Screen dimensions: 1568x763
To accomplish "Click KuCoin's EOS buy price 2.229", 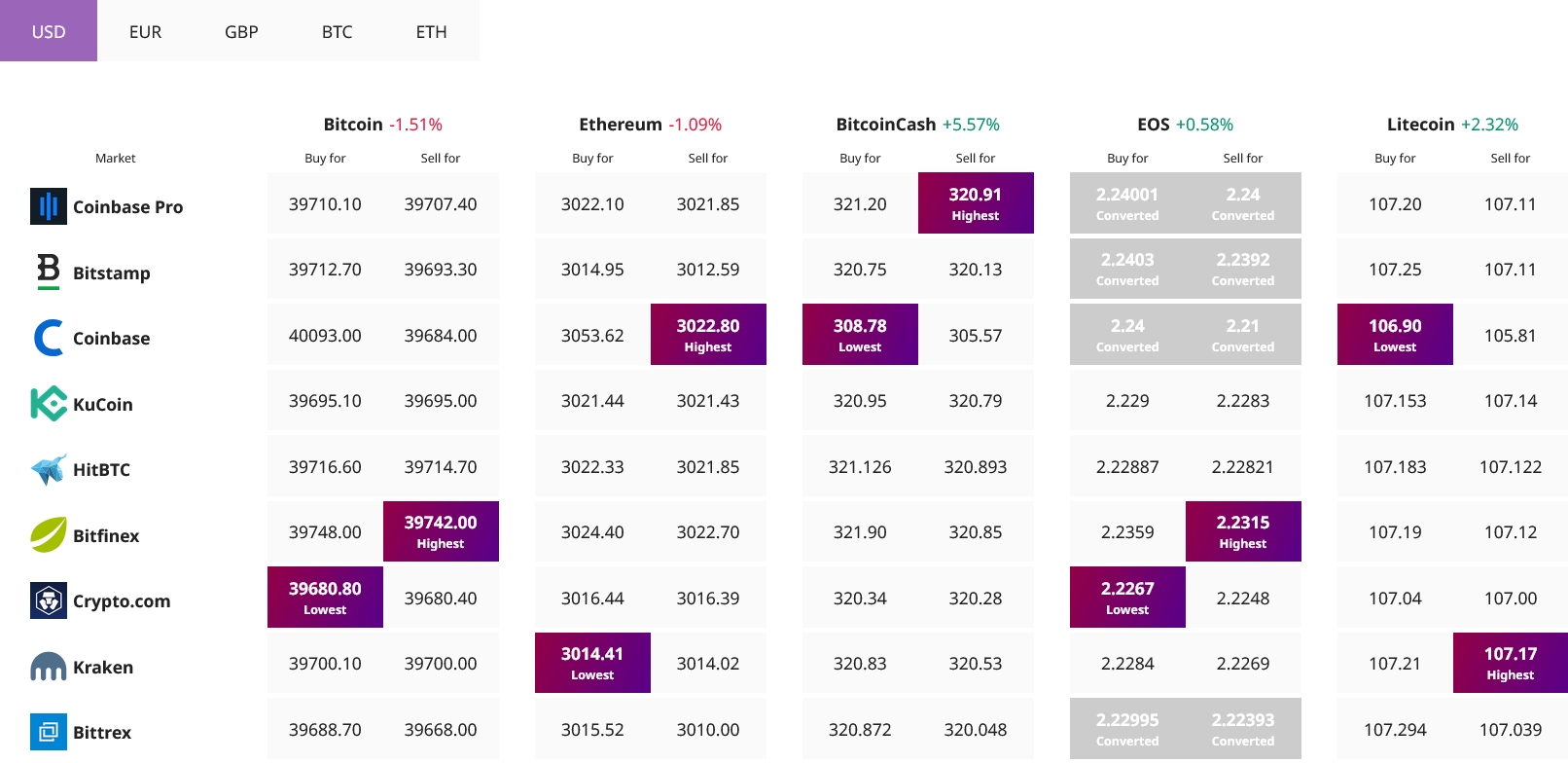I will coord(1127,401).
